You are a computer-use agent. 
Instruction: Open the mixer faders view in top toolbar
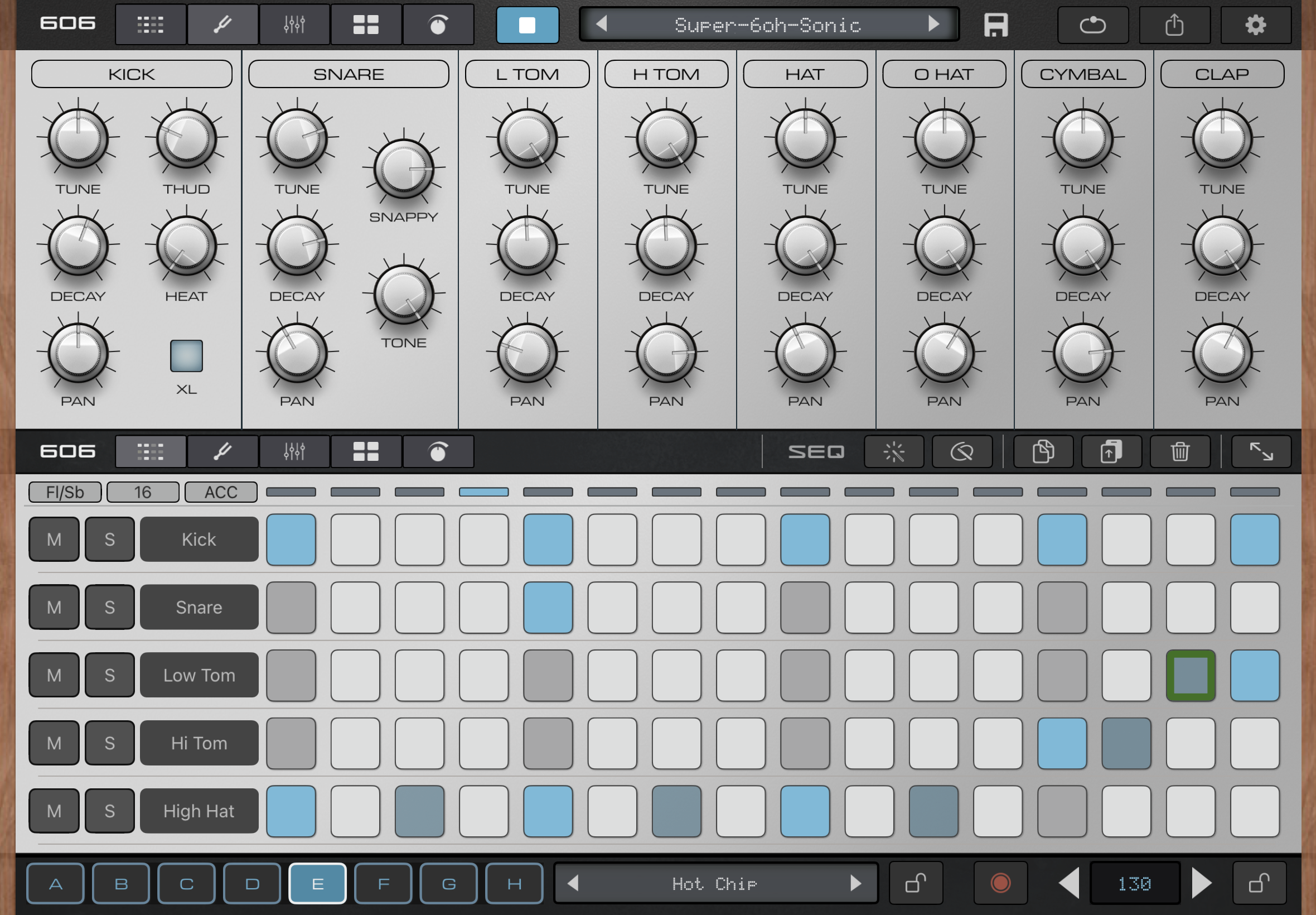(294, 25)
